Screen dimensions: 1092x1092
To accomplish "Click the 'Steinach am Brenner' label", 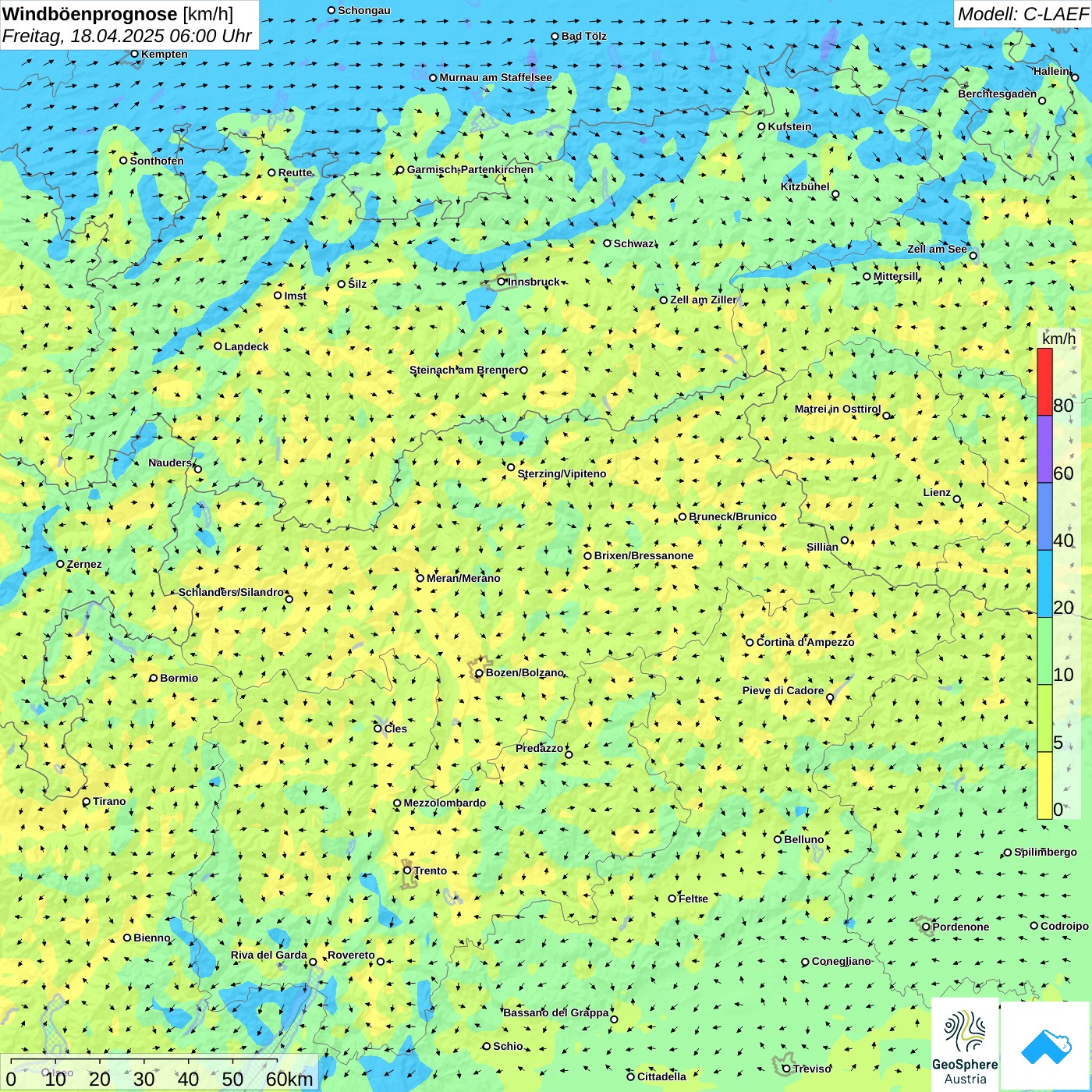I will (x=464, y=370).
